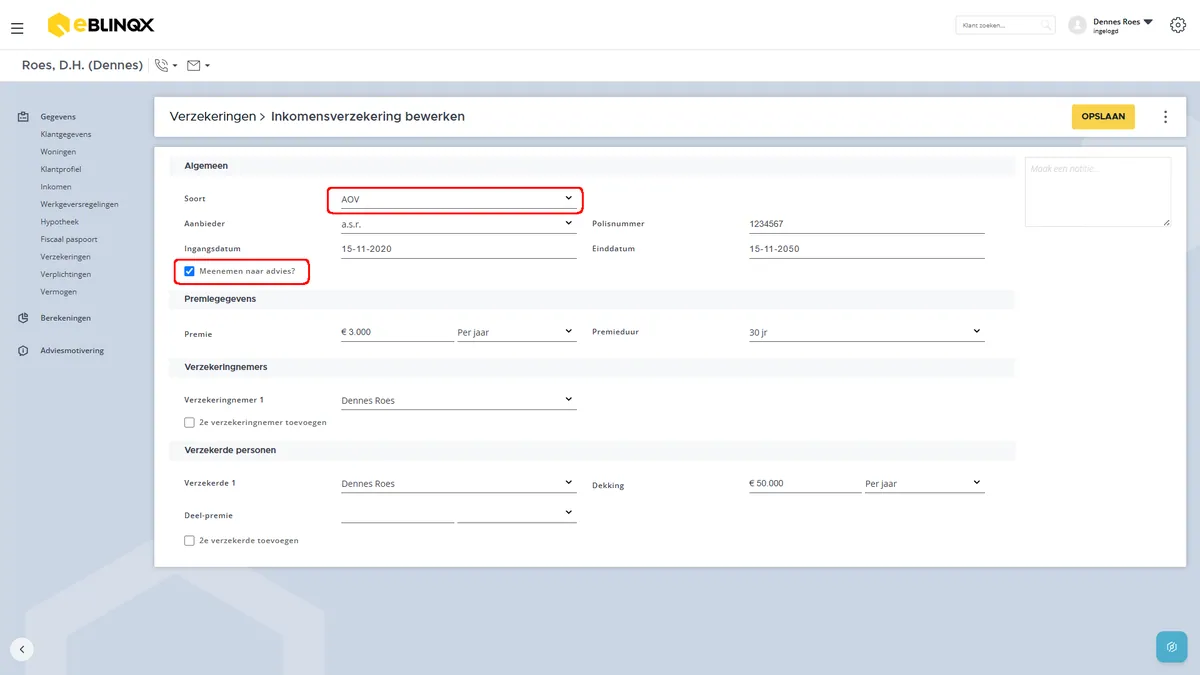The height and width of the screenshot is (675, 1200).
Task: Go to Vermogen in the sidebar
Action: [x=58, y=292]
